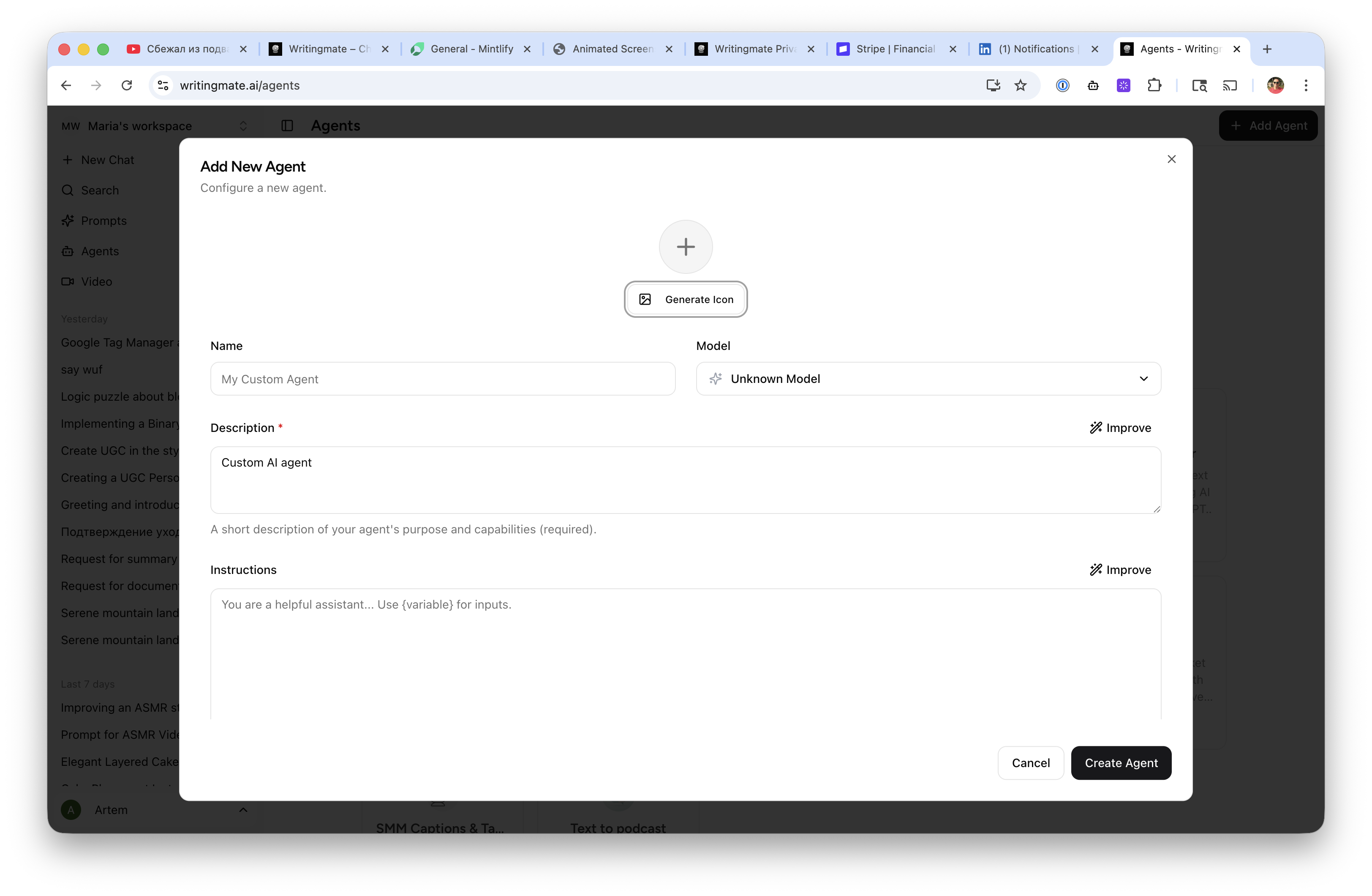
Task: Switch to the Writingmate Privacy tab
Action: pyautogui.click(x=755, y=49)
